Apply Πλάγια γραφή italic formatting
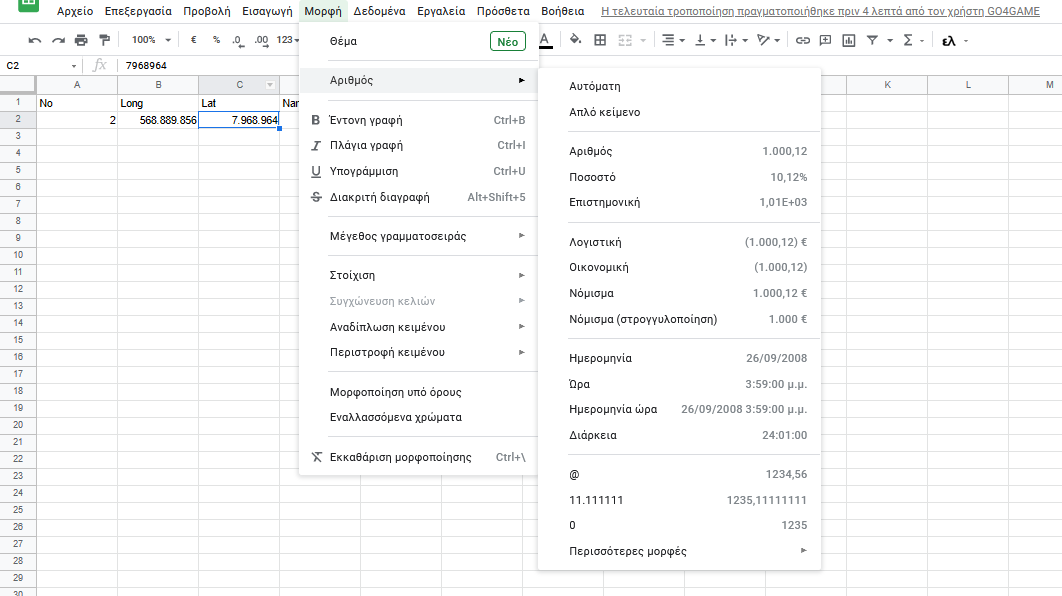Screen dimensions: 1062x596 point(419,145)
